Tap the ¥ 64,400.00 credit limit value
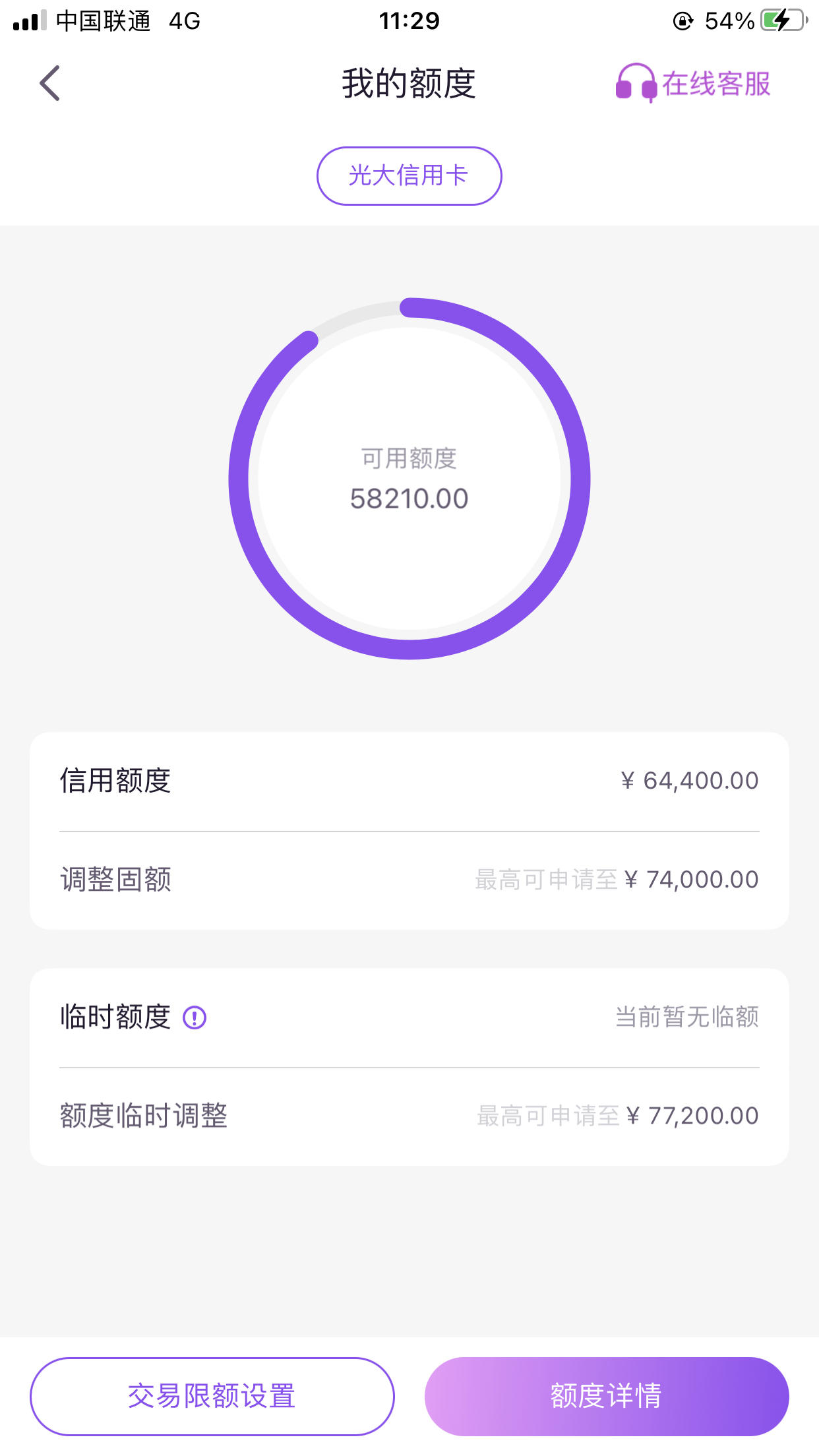819x1456 pixels. click(x=690, y=781)
